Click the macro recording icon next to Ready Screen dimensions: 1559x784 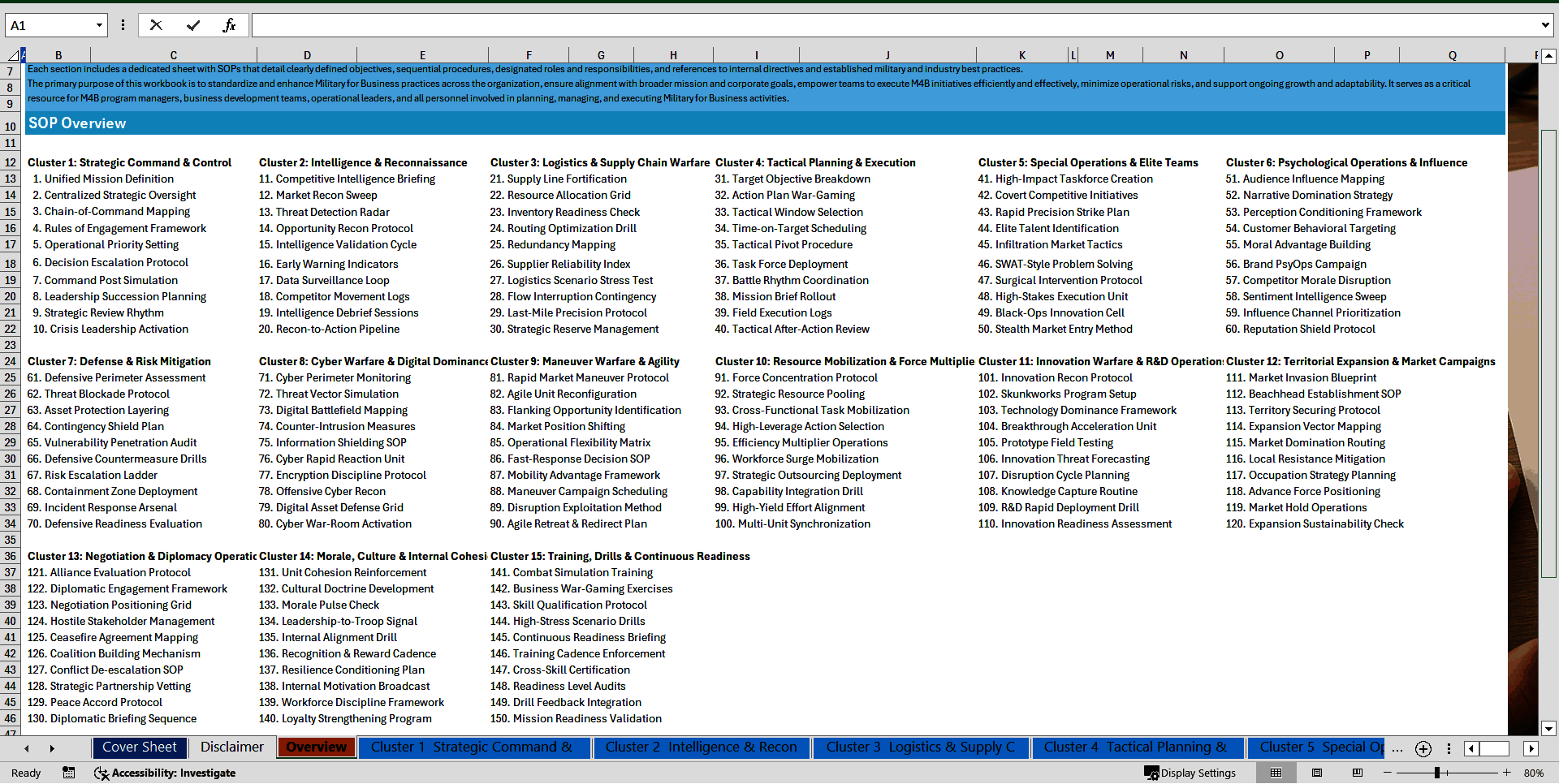68,773
